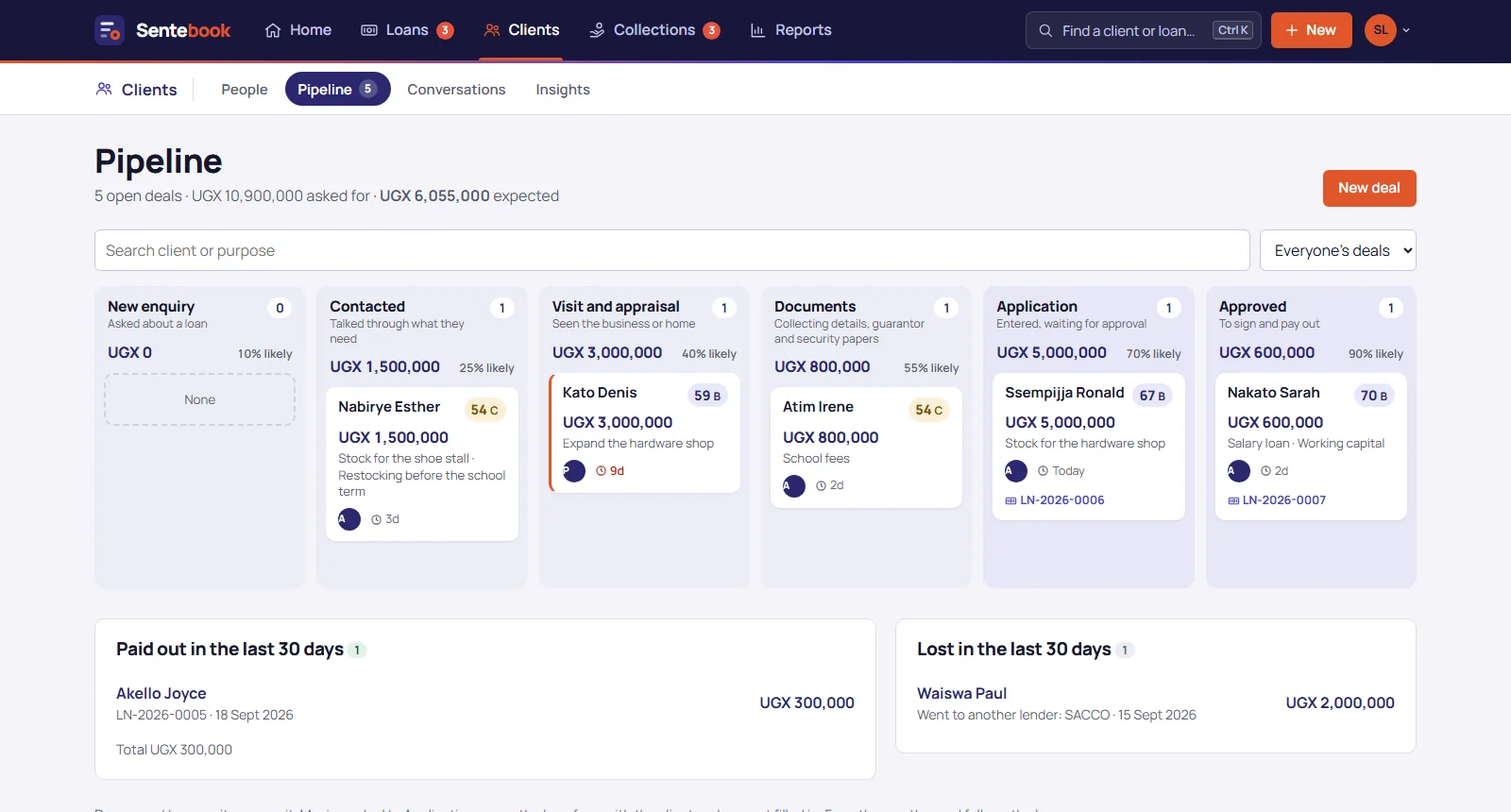
Task: Open the Loans section
Action: pos(407,30)
